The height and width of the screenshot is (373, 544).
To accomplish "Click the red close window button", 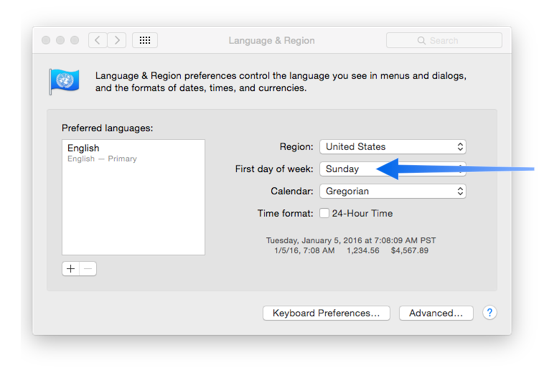I will coord(46,40).
